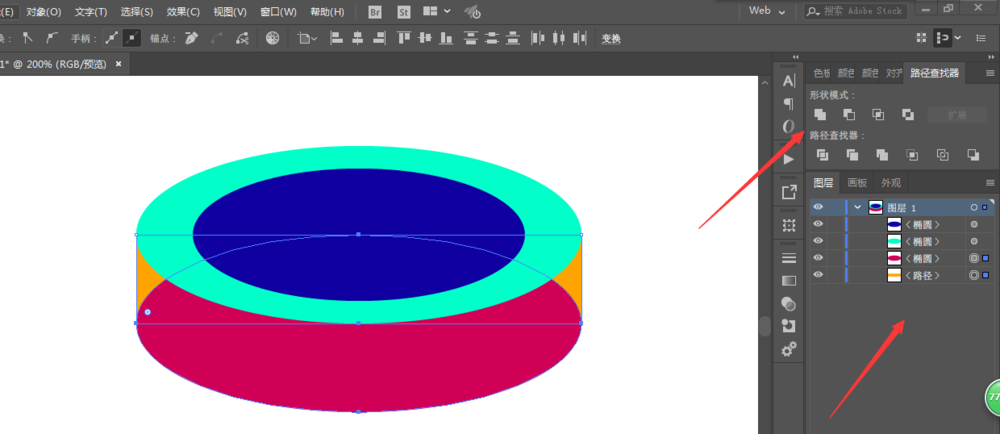Click the Divide icon under 路径查找器
This screenshot has height=434, width=1000.
tap(822, 155)
